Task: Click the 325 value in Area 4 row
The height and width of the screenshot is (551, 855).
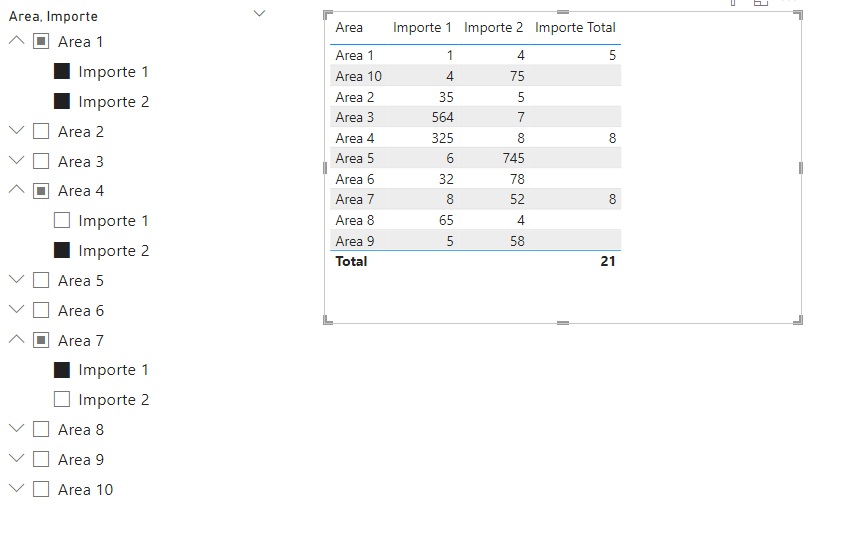Action: [442, 138]
